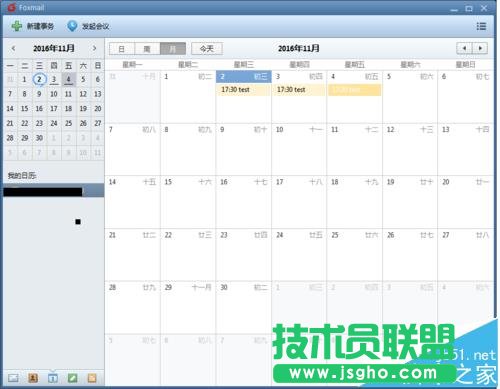Click November 20 cell in month grid

[466, 202]
